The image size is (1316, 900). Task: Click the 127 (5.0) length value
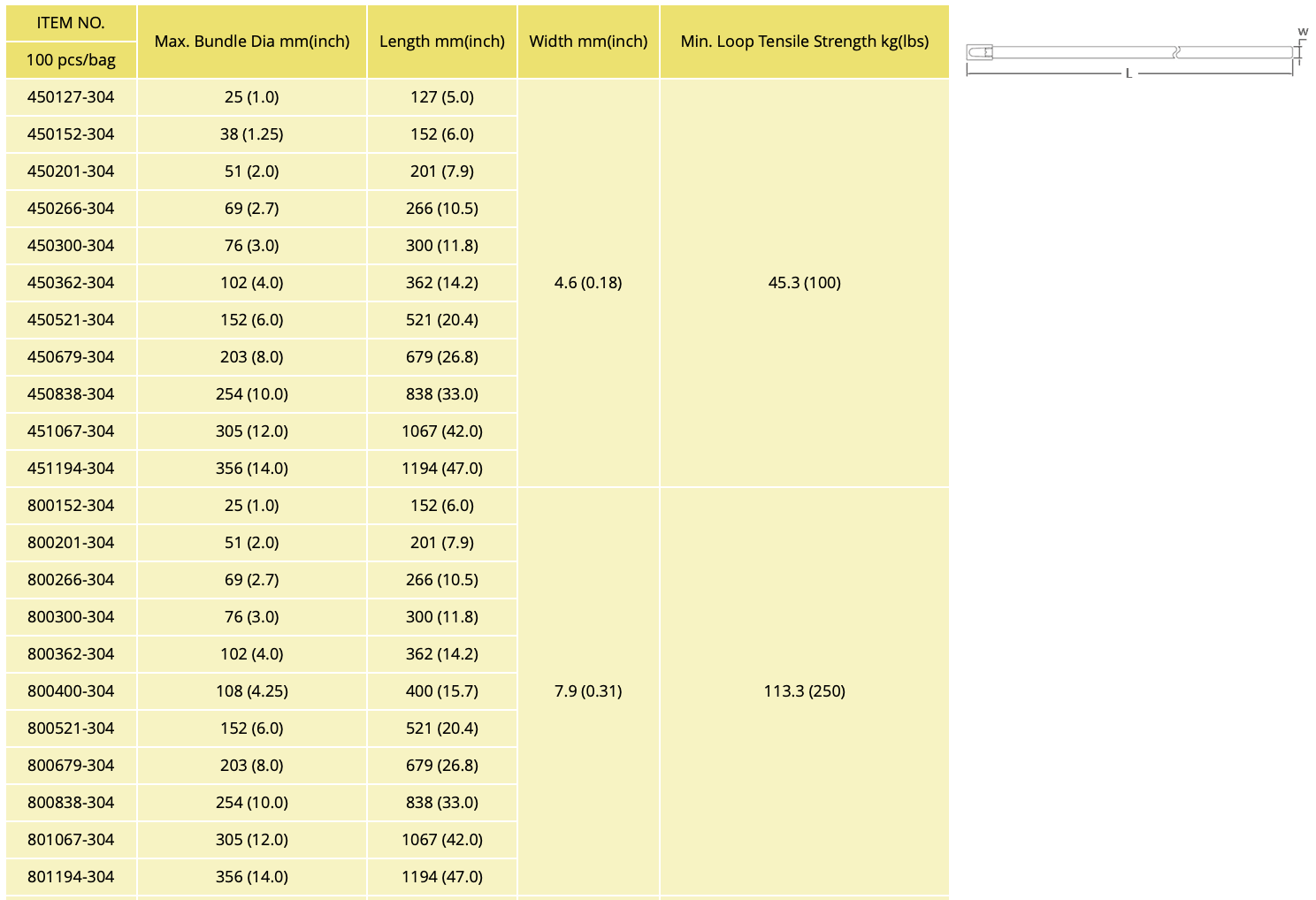point(442,97)
